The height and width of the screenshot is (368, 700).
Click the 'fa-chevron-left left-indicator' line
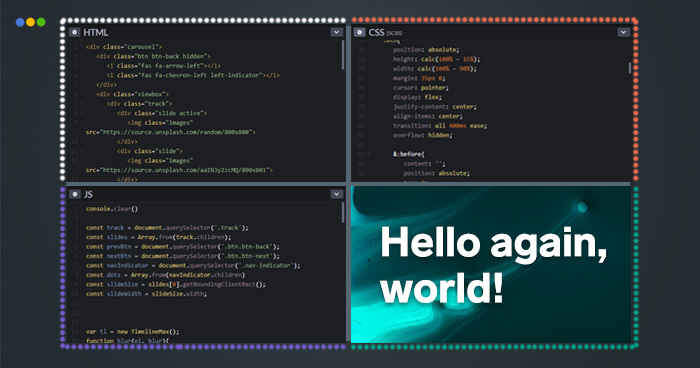click(x=193, y=75)
